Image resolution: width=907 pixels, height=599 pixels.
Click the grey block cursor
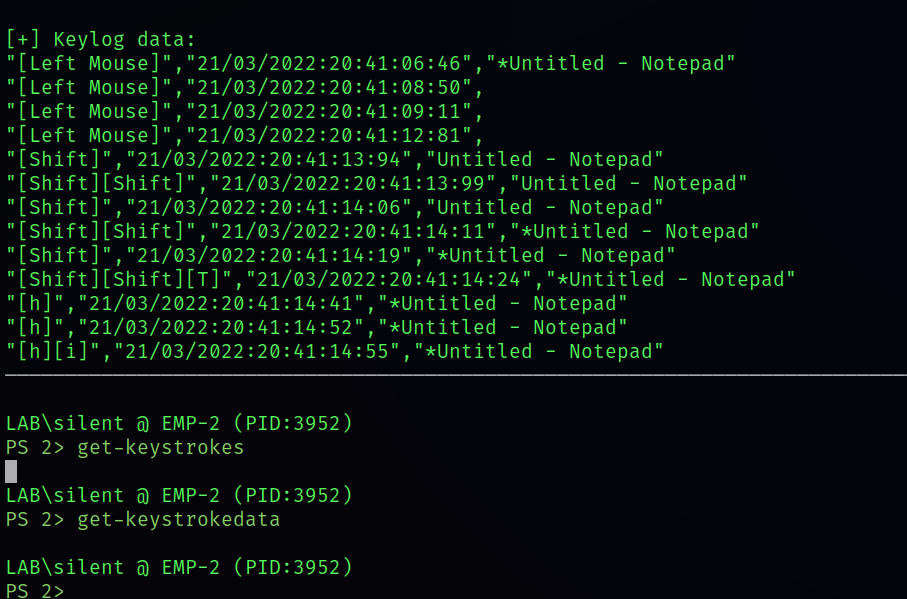11,471
